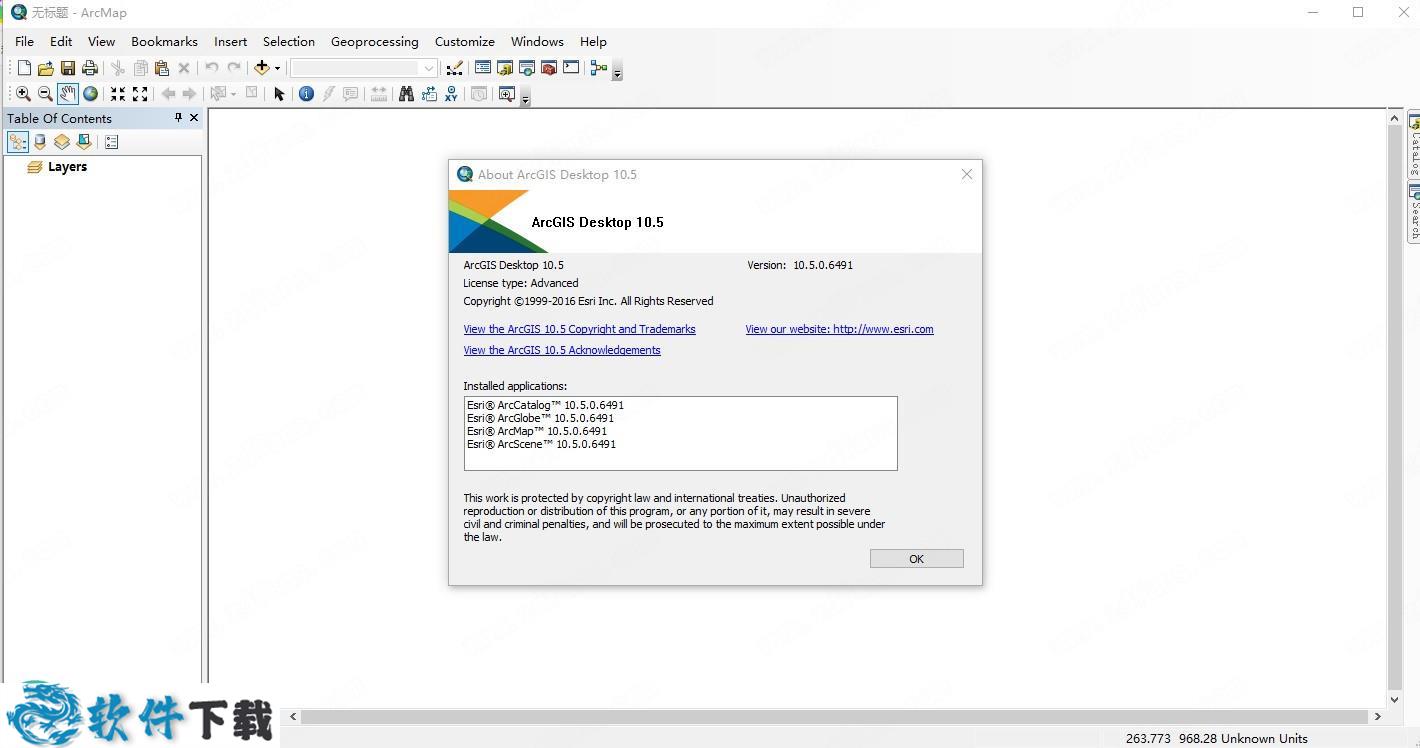Open the Customize menu
Image resolution: width=1420 pixels, height=748 pixels.
click(x=465, y=41)
